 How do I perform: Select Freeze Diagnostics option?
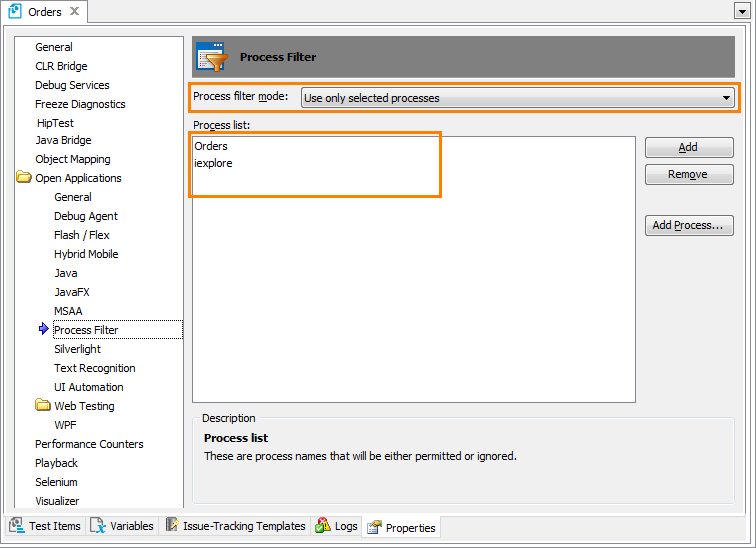(x=80, y=104)
